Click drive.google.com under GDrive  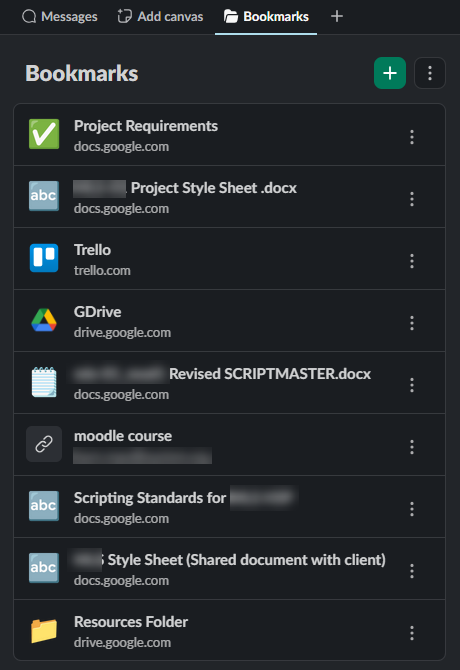[122, 332]
